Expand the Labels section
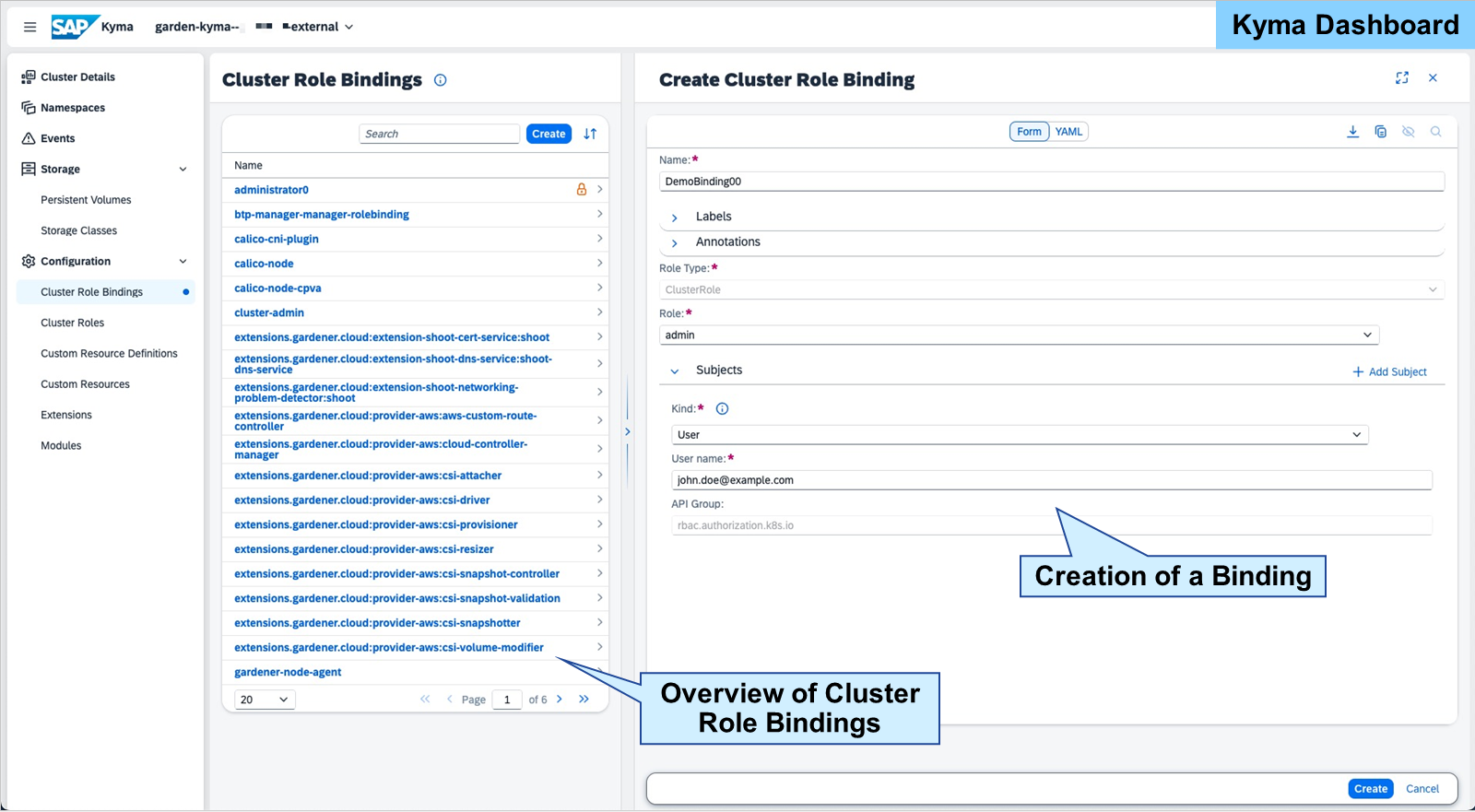1475x812 pixels. pos(675,218)
